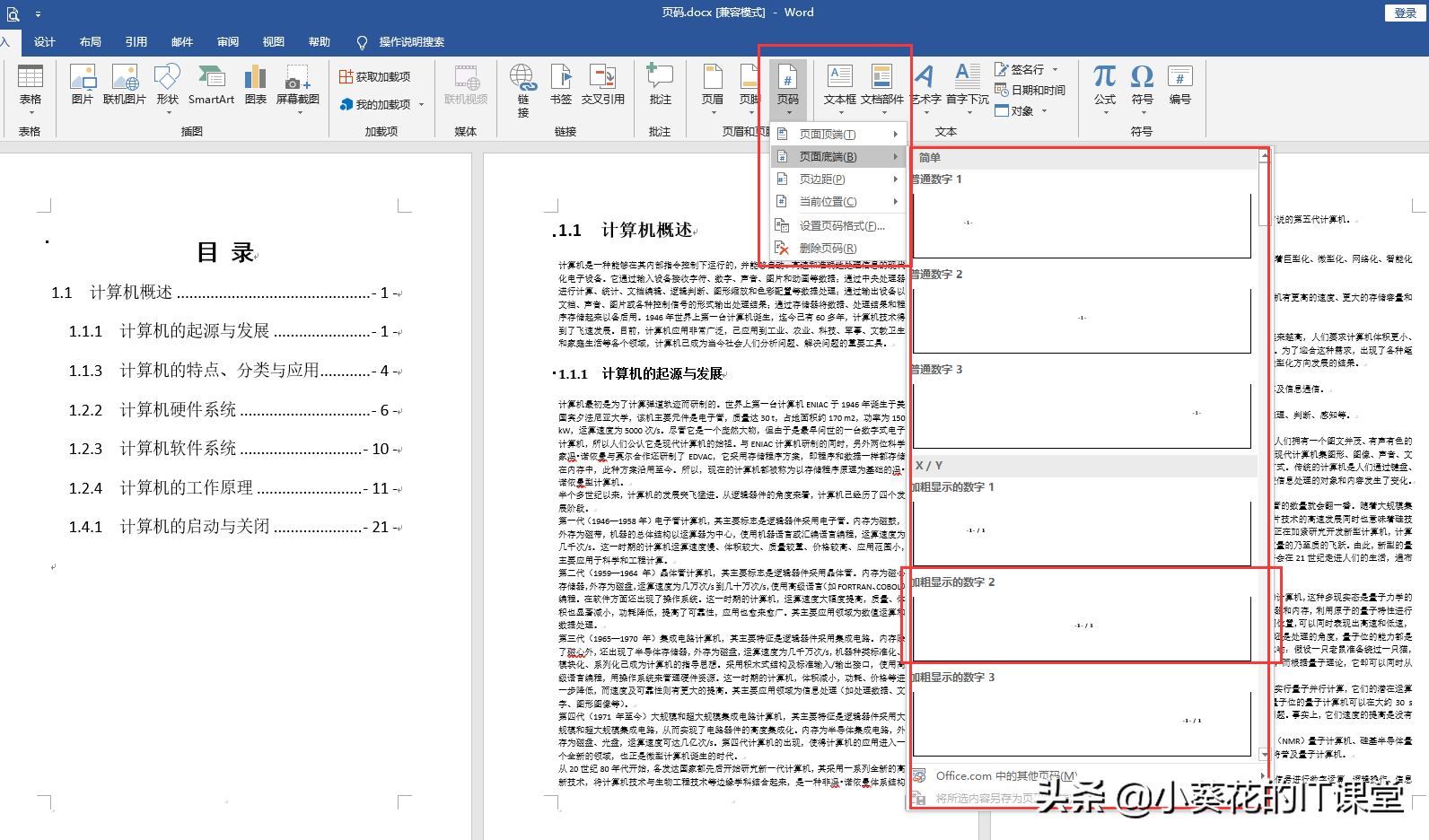
Task: Insert a 书签 bookmark
Action: 561,85
